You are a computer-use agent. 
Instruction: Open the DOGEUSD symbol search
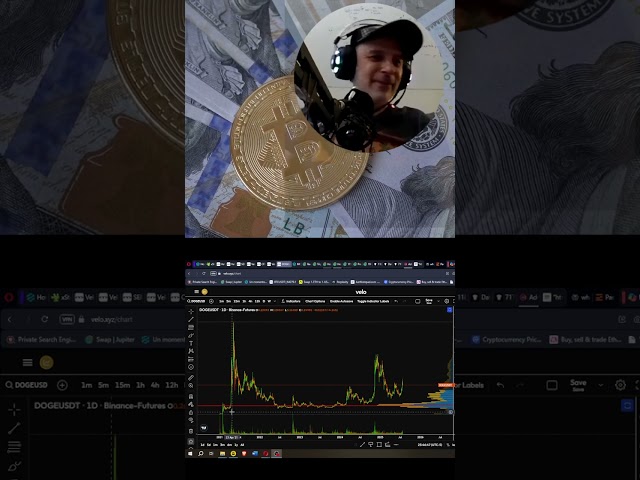[197, 300]
